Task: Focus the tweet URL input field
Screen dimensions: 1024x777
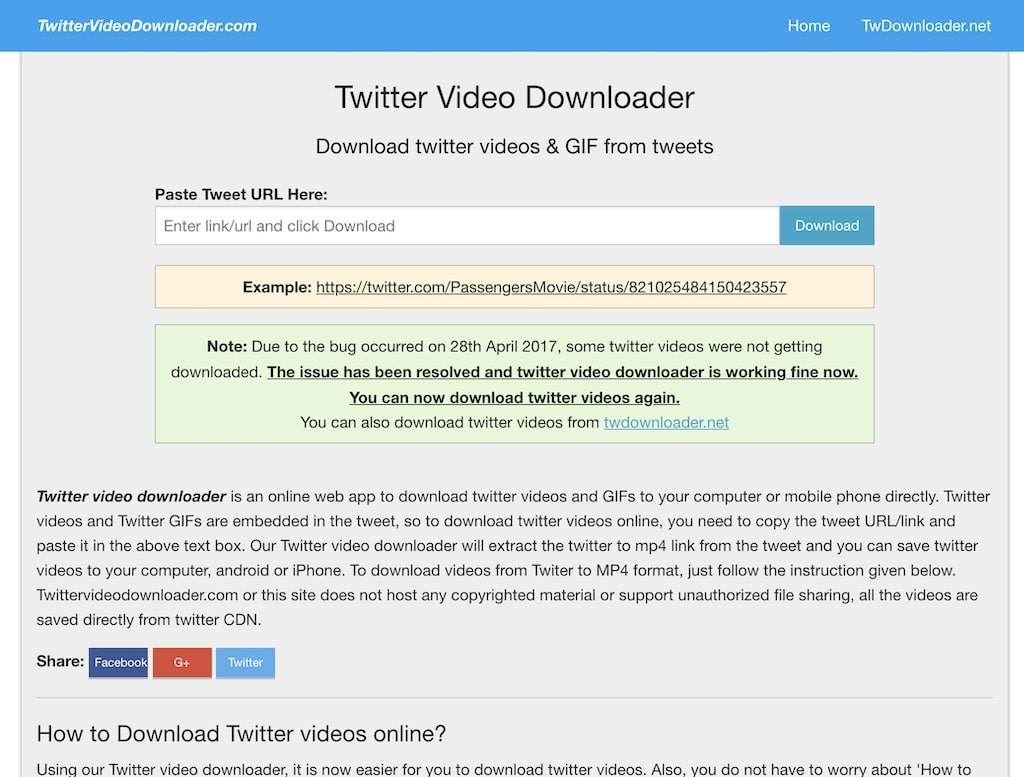Action: 467,226
